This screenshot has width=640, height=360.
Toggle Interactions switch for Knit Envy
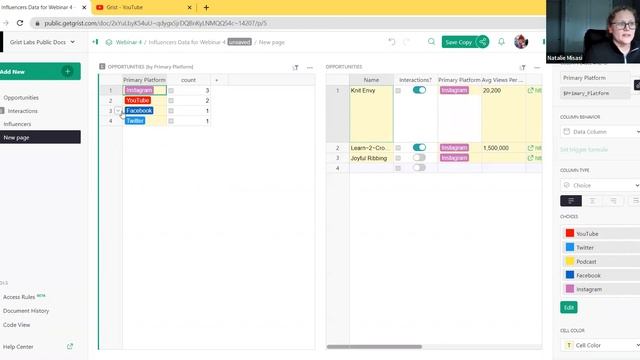tap(419, 90)
